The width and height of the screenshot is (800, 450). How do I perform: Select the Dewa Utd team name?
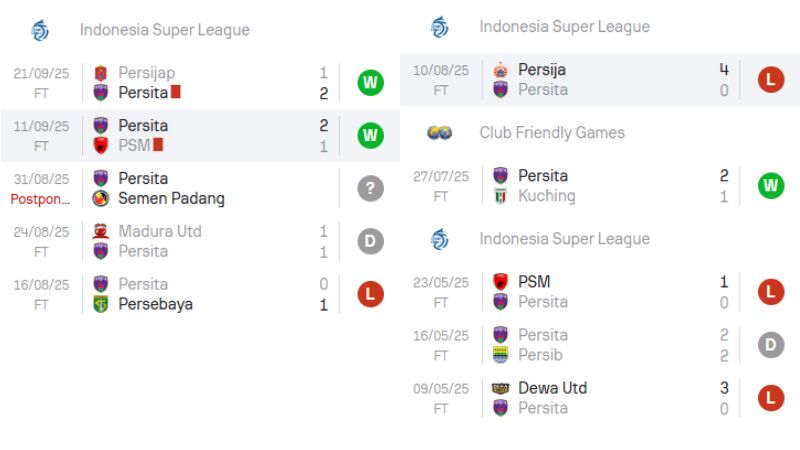[552, 388]
